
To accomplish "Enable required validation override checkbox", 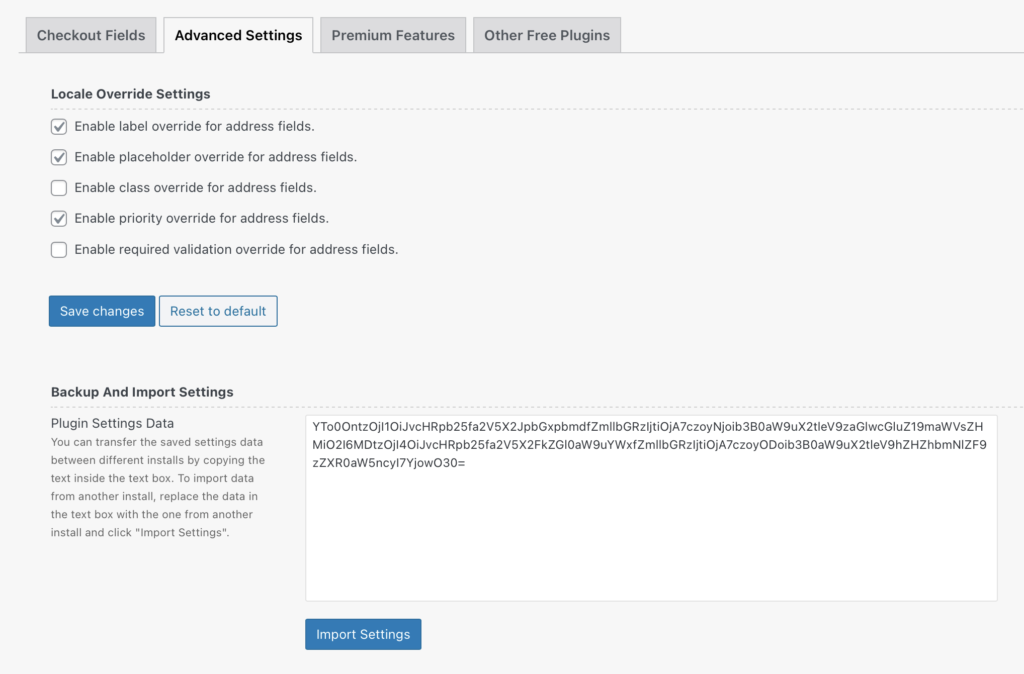I will [x=59, y=249].
